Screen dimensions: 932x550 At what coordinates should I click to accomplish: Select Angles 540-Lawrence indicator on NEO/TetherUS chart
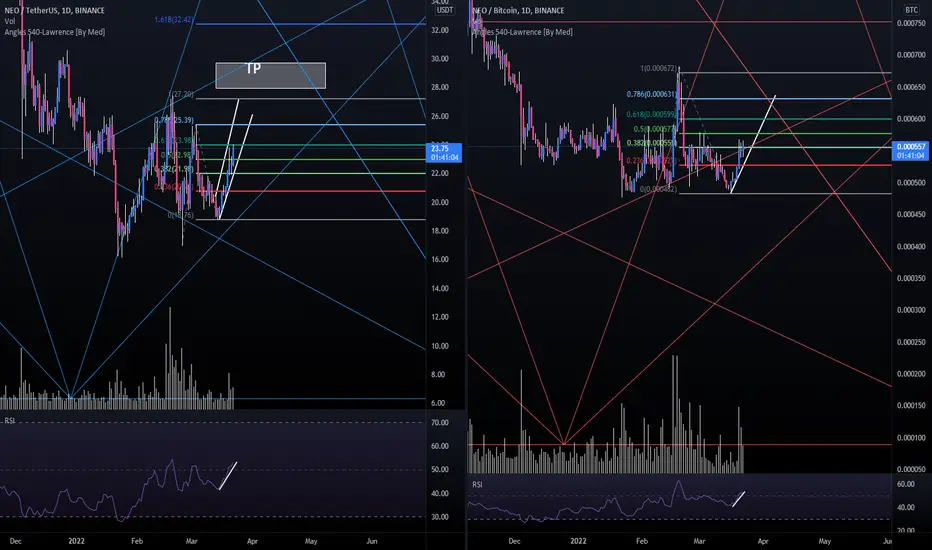pos(55,32)
